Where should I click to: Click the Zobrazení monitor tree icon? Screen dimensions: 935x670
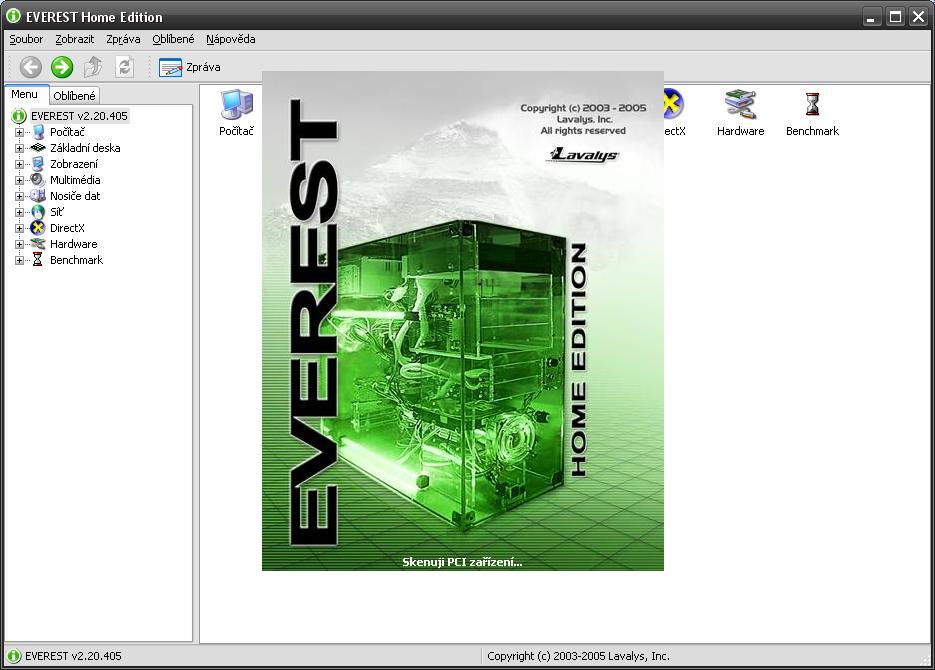[38, 164]
